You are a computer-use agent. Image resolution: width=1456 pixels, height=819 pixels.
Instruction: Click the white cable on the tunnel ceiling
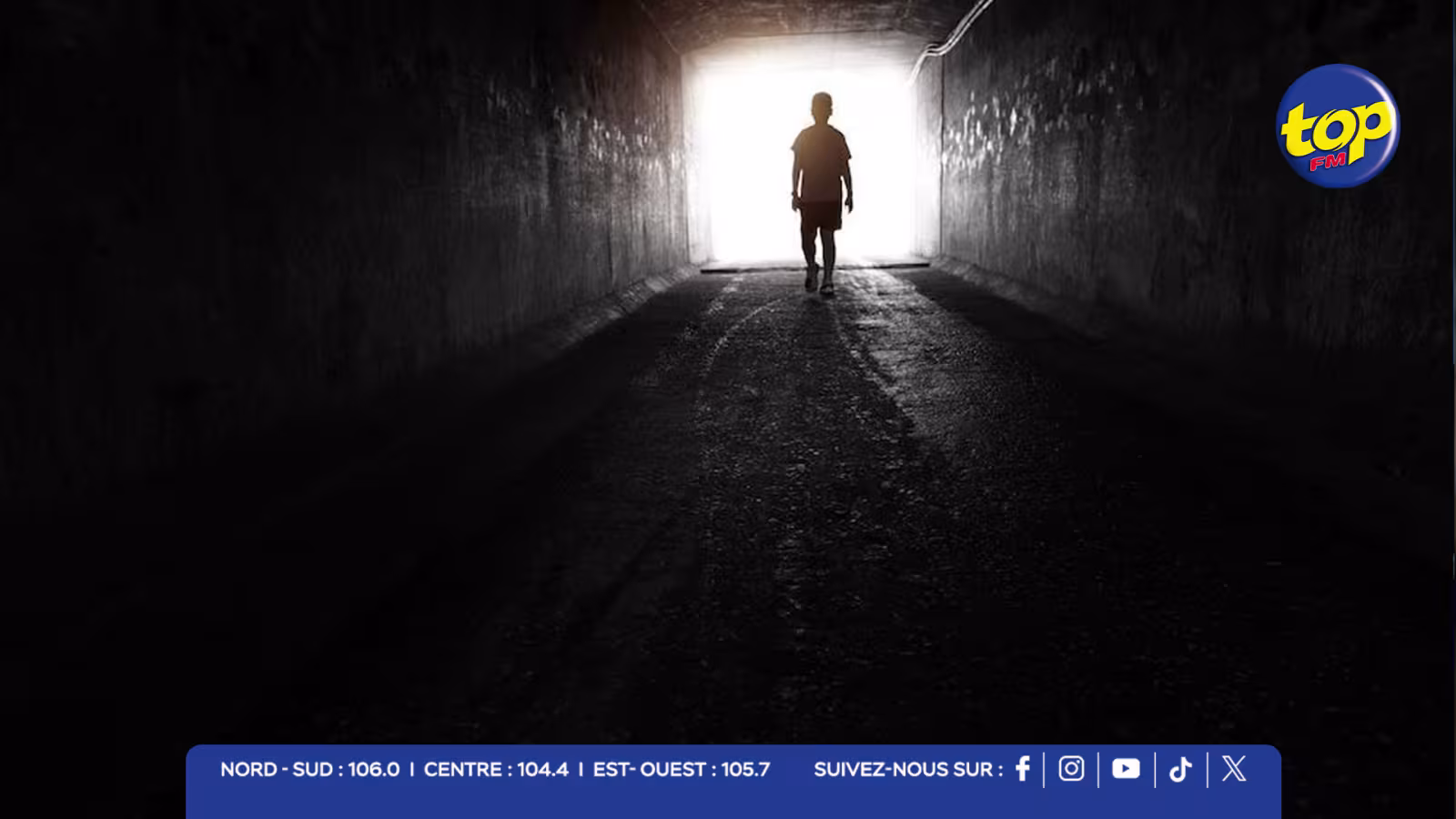pos(951,36)
